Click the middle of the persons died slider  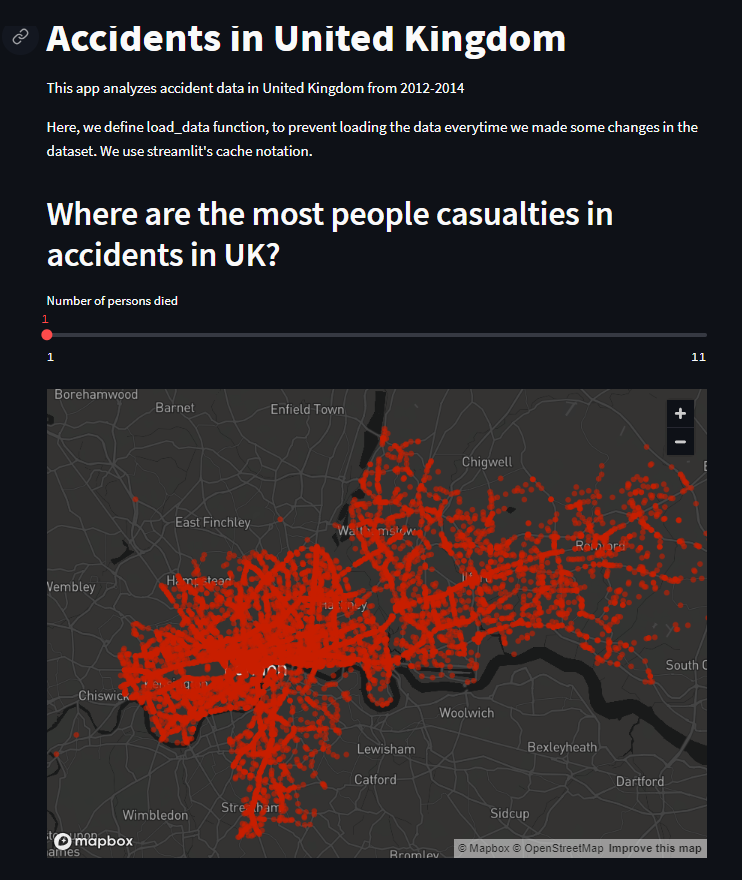click(x=377, y=335)
